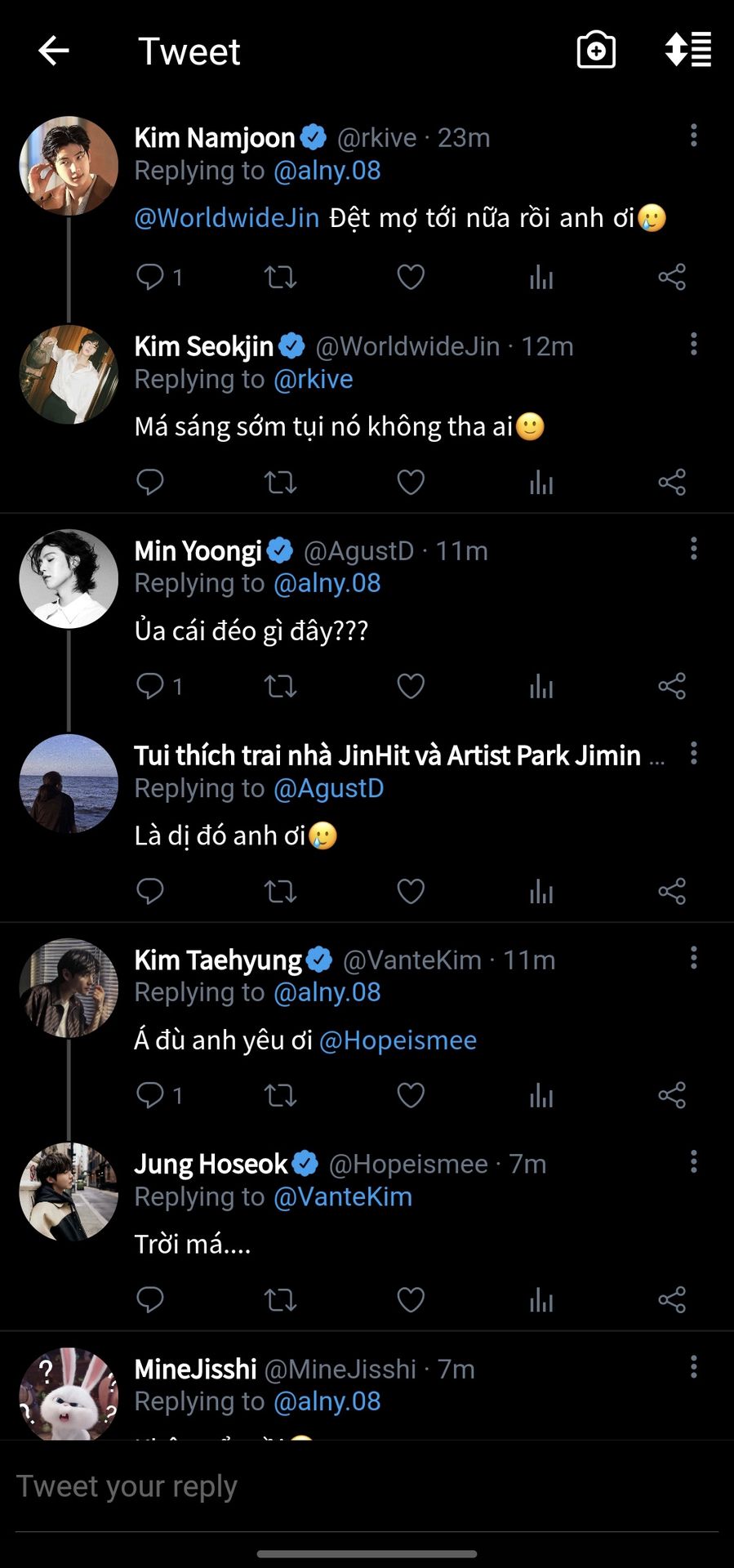Screen dimensions: 734x1568
Task: Like Min Yoongi's reply
Action: point(411,687)
